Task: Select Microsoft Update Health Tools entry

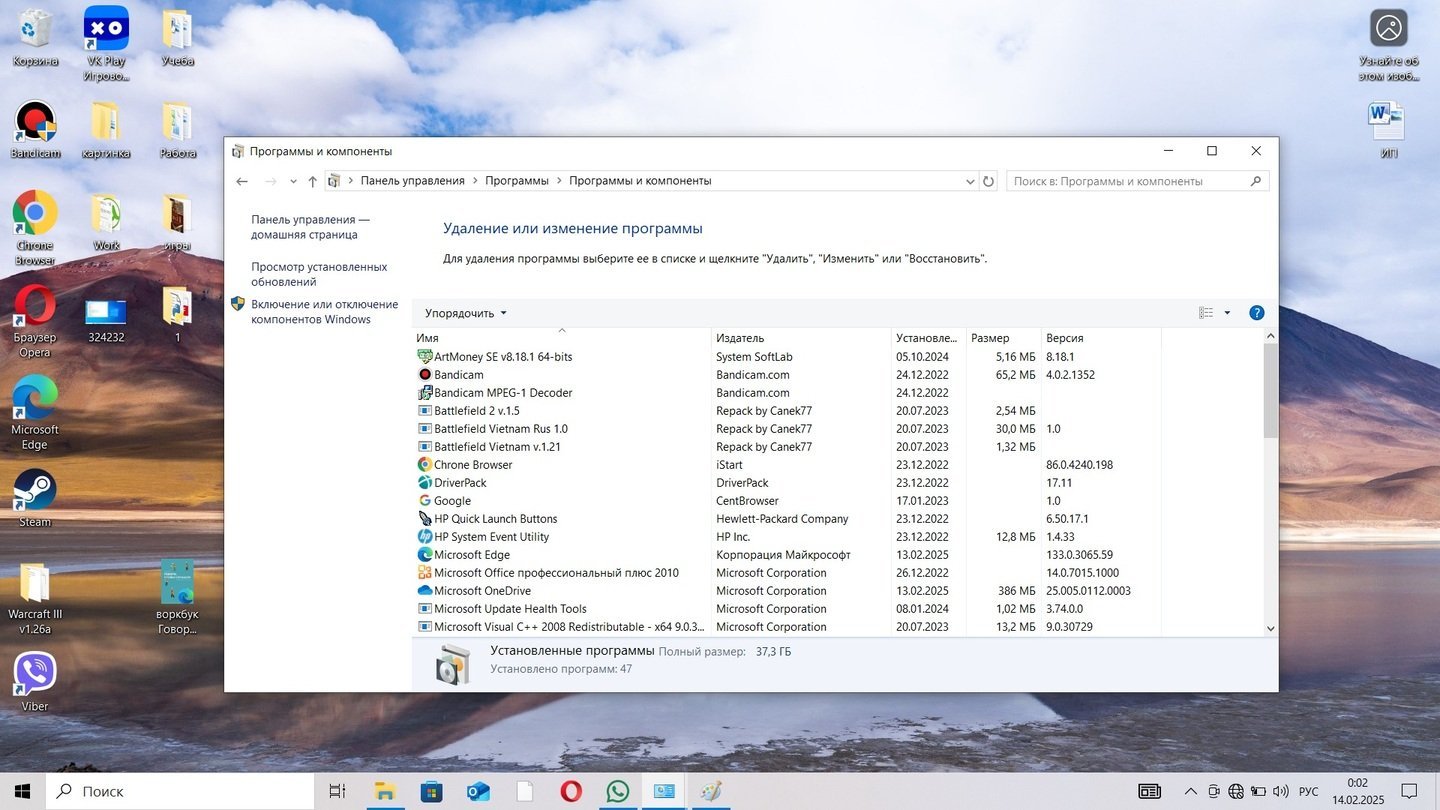Action: tap(787, 609)
